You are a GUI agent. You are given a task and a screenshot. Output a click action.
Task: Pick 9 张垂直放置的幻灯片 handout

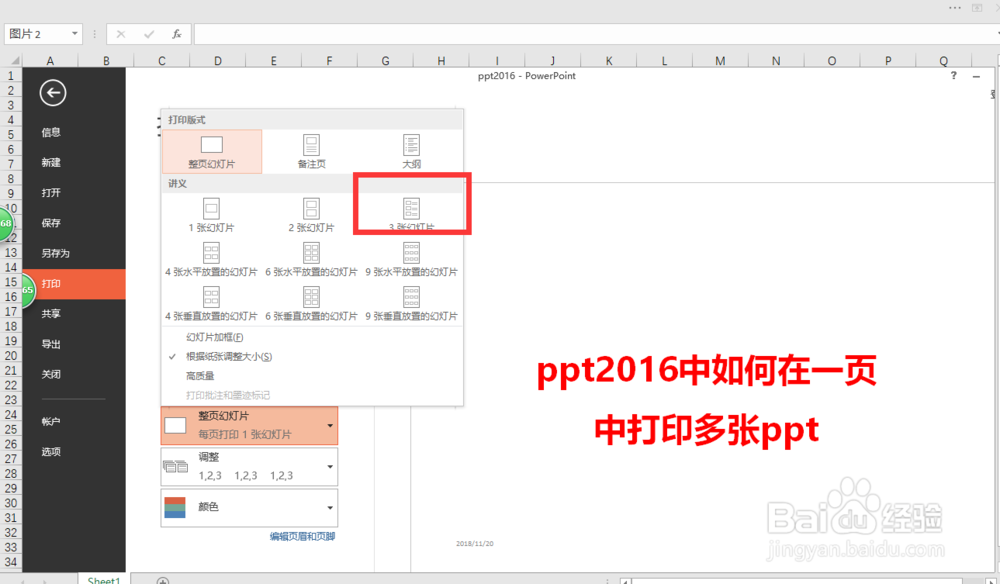[411, 303]
